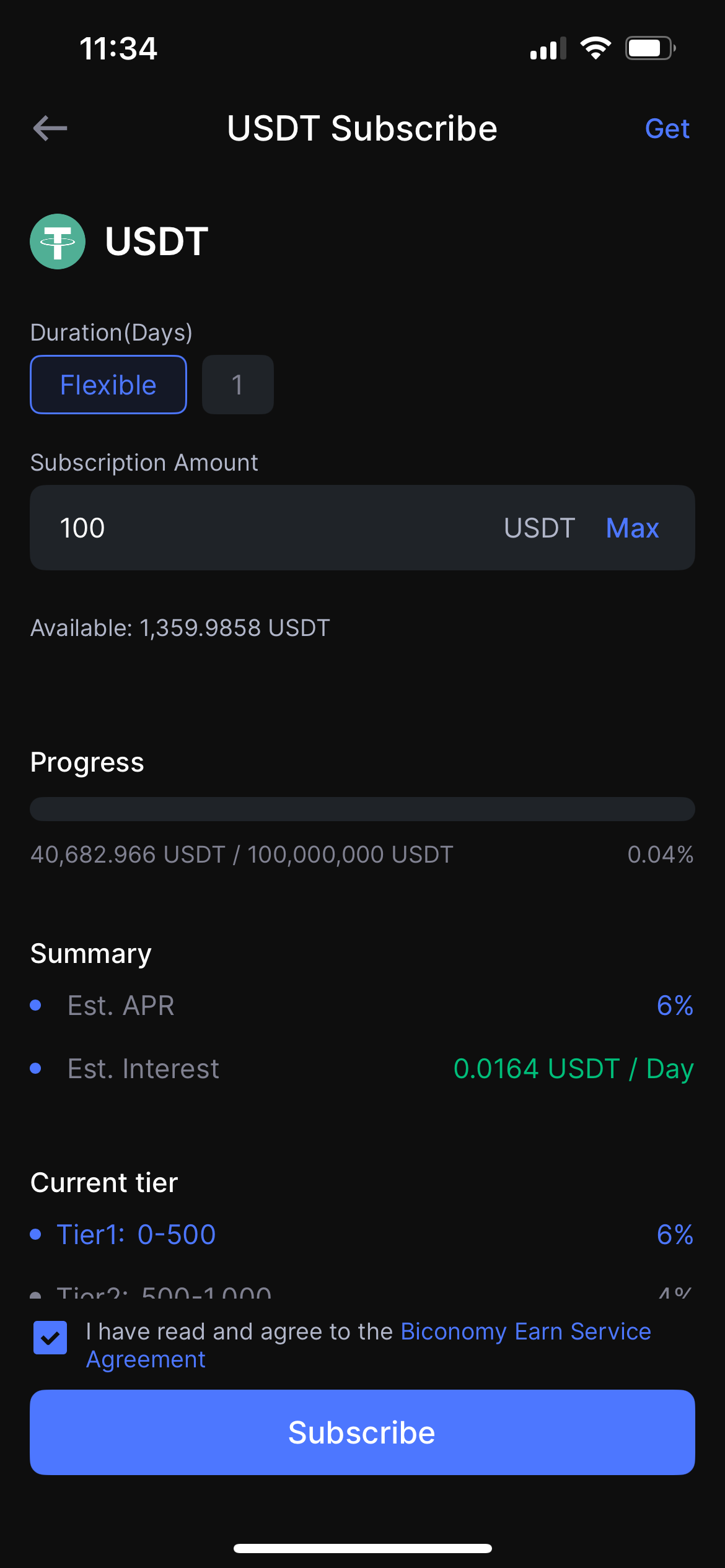Tap the home indicator bar
This screenshot has height=1568, width=725.
tap(362, 1548)
